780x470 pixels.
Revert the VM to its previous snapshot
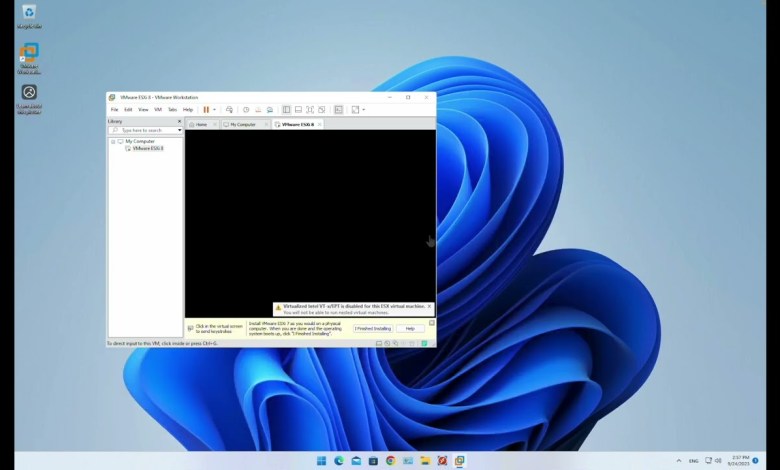(258, 109)
